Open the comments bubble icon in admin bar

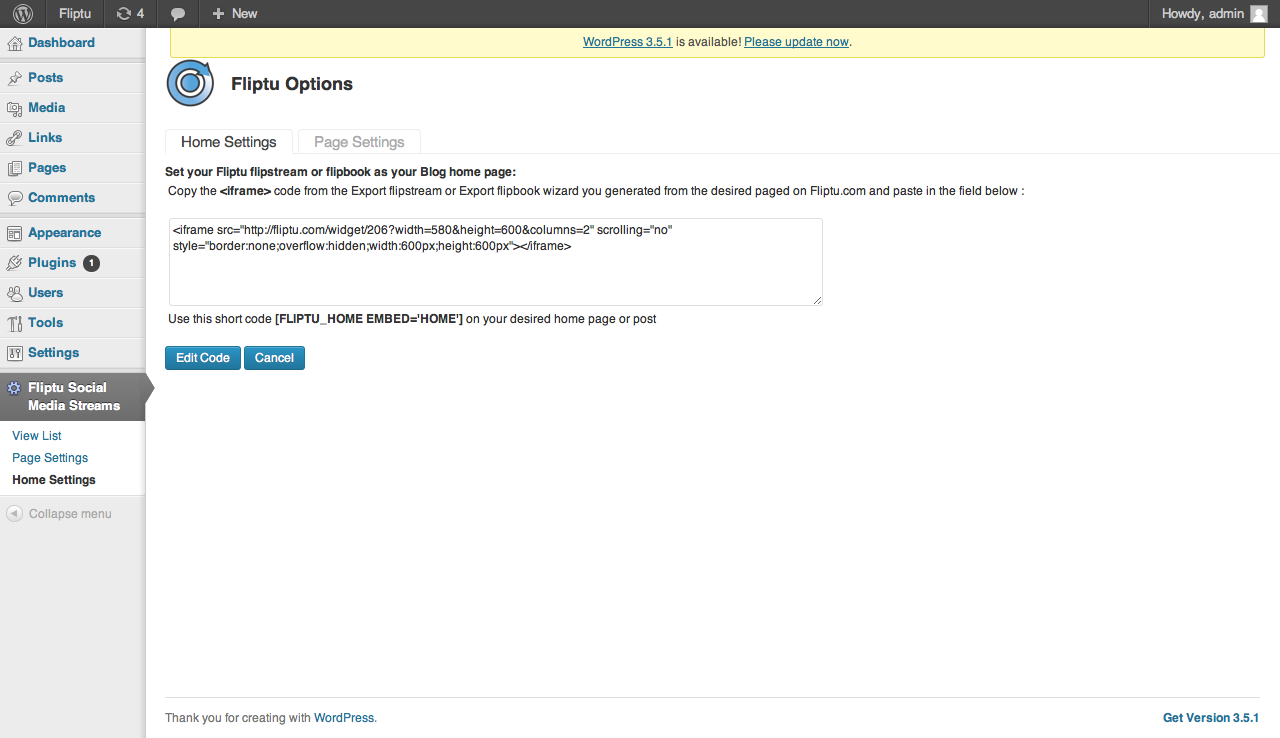pos(178,14)
